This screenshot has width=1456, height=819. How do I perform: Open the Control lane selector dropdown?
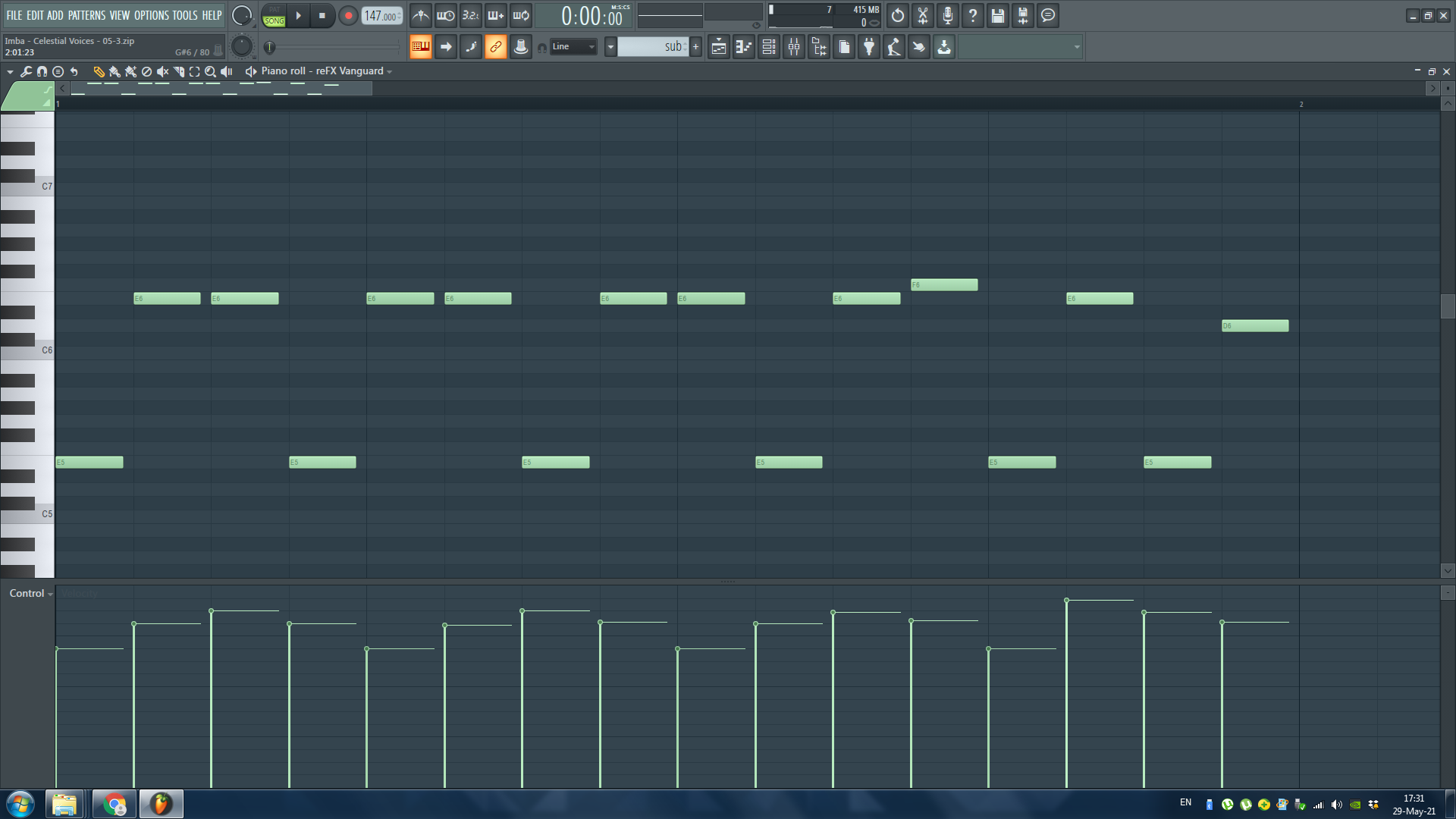tap(31, 594)
